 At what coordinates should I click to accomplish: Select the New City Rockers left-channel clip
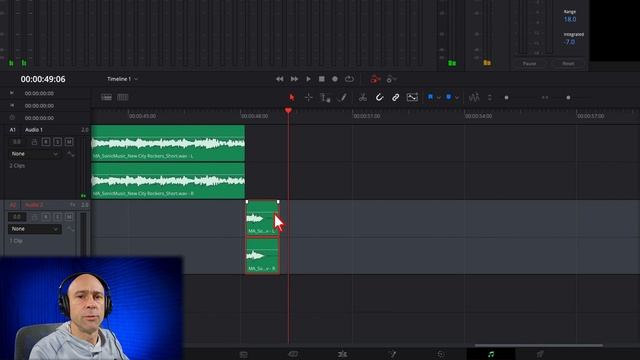(168, 143)
